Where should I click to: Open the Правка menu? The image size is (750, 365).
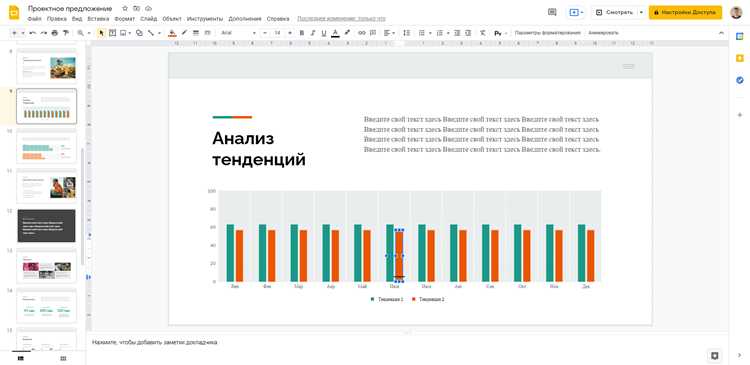(x=56, y=19)
